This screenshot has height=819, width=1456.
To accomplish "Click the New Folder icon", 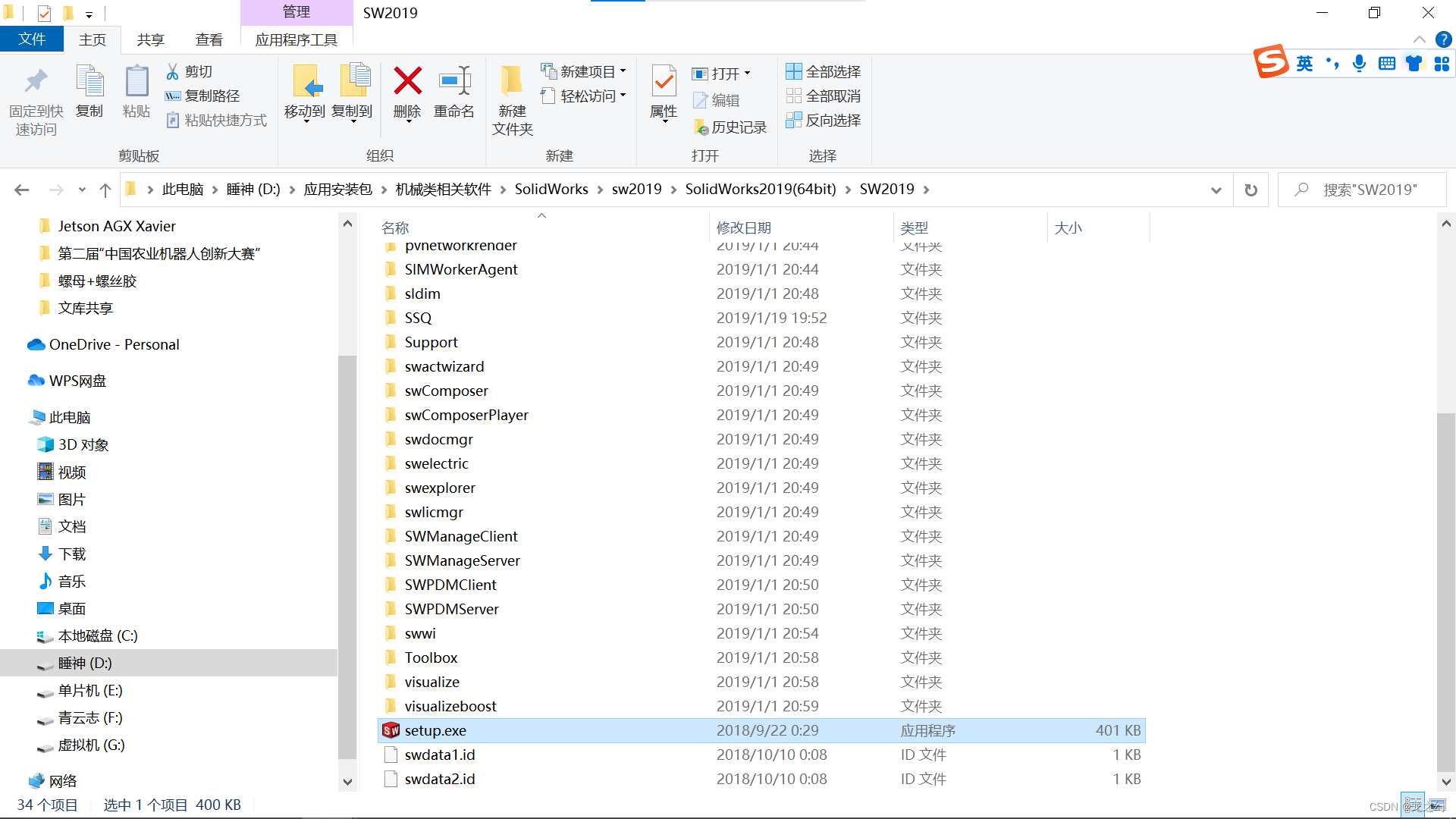I will click(x=512, y=81).
